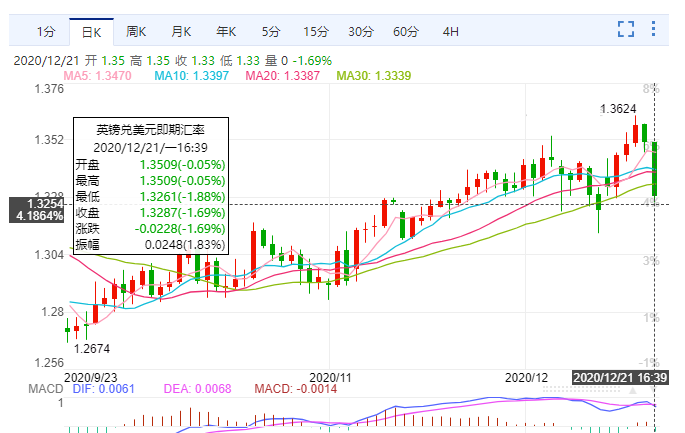
Task: Switch to the 60分 interval
Action: coord(405,31)
